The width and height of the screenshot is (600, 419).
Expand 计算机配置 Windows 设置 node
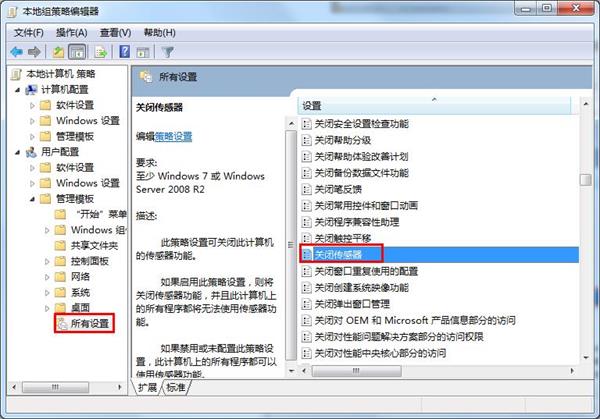pos(32,121)
